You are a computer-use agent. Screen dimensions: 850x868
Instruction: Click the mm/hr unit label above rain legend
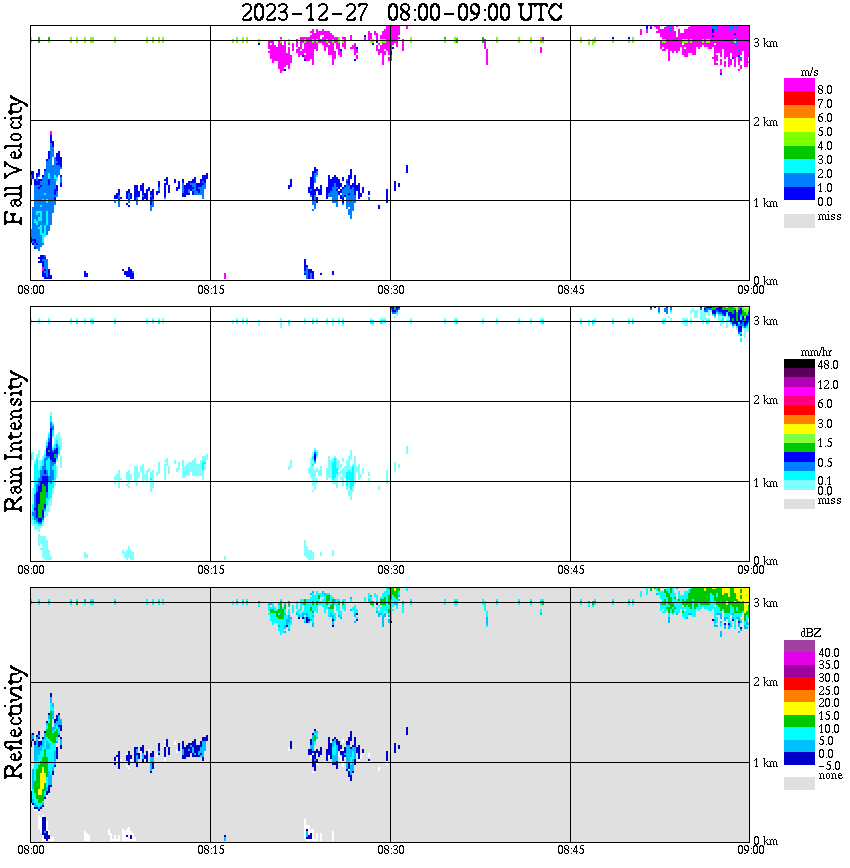[816, 353]
